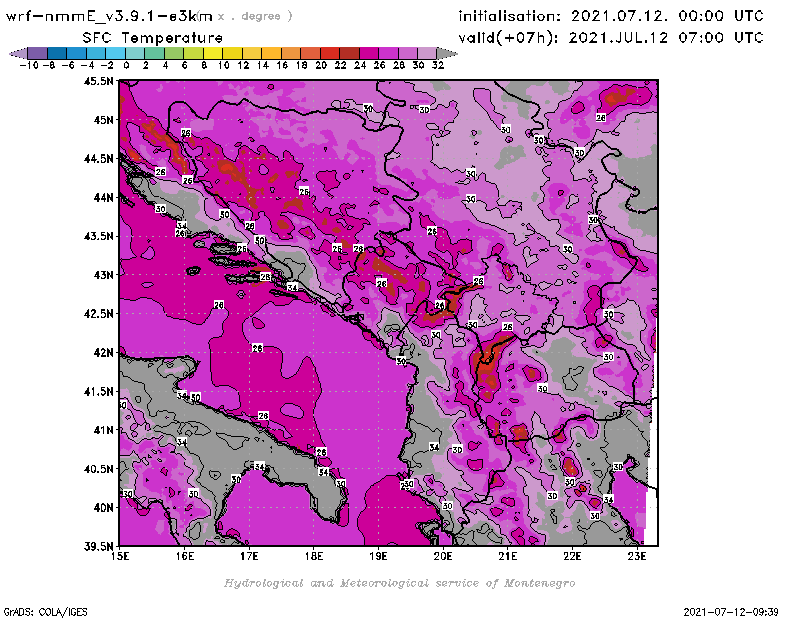800x618 pixels.
Task: Select the magenta swatch between 24 and 26
Action: 368,53
